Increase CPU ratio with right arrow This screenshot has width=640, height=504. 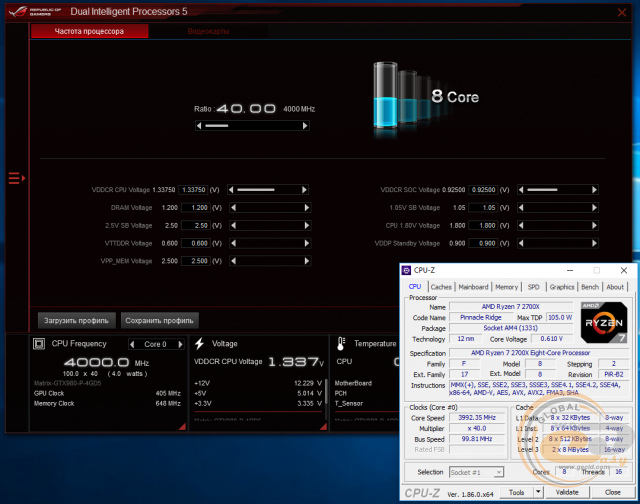tap(305, 126)
